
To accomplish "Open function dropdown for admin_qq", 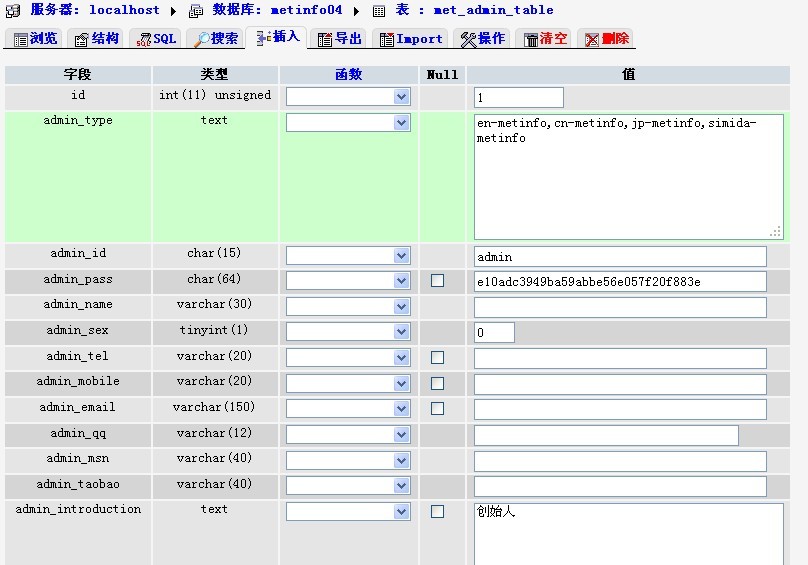I will coord(348,435).
